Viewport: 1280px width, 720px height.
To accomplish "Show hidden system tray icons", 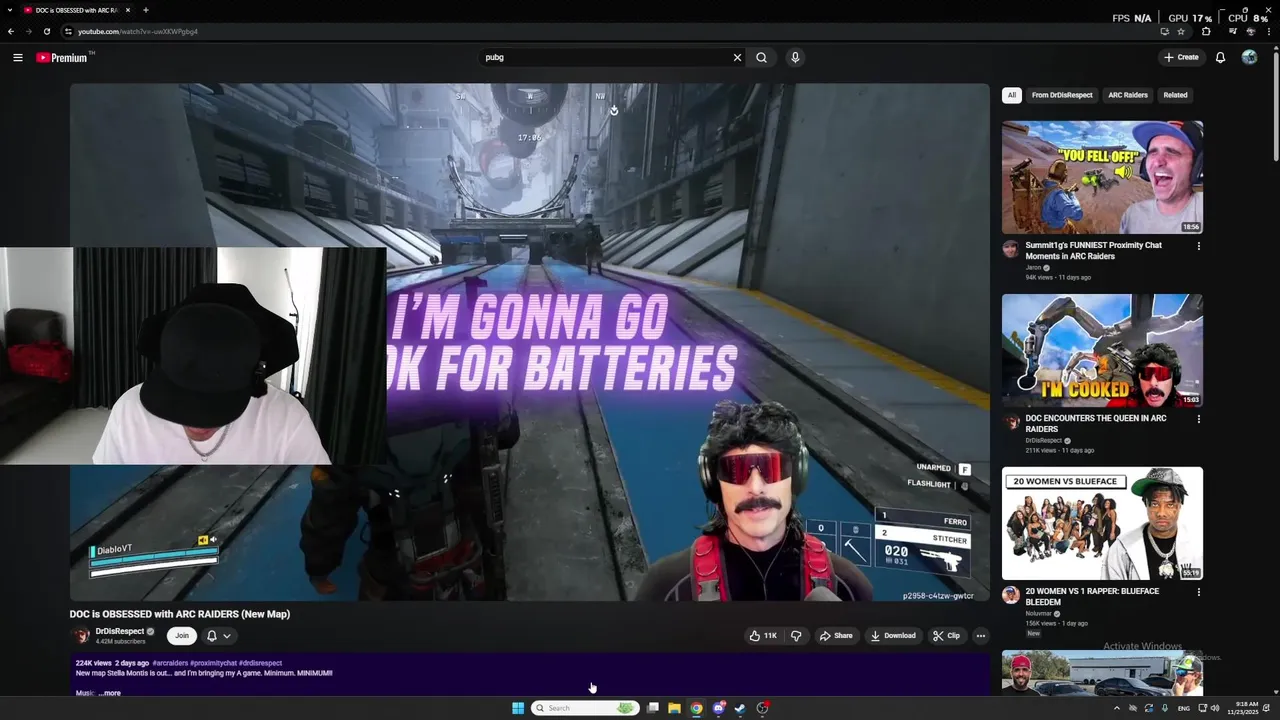I will [1117, 708].
